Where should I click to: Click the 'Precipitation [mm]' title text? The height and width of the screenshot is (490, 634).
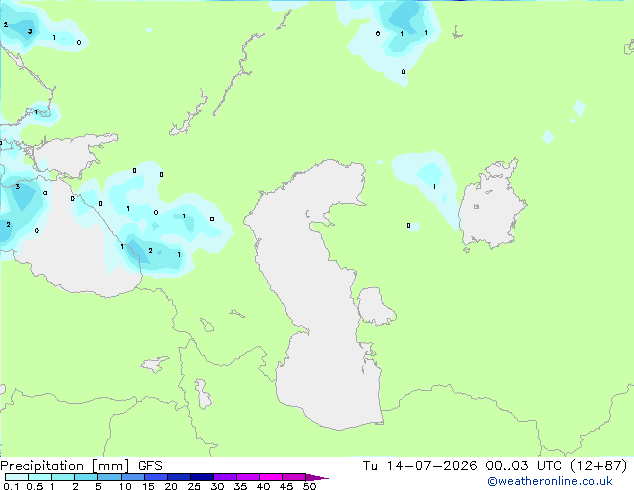tap(64, 466)
